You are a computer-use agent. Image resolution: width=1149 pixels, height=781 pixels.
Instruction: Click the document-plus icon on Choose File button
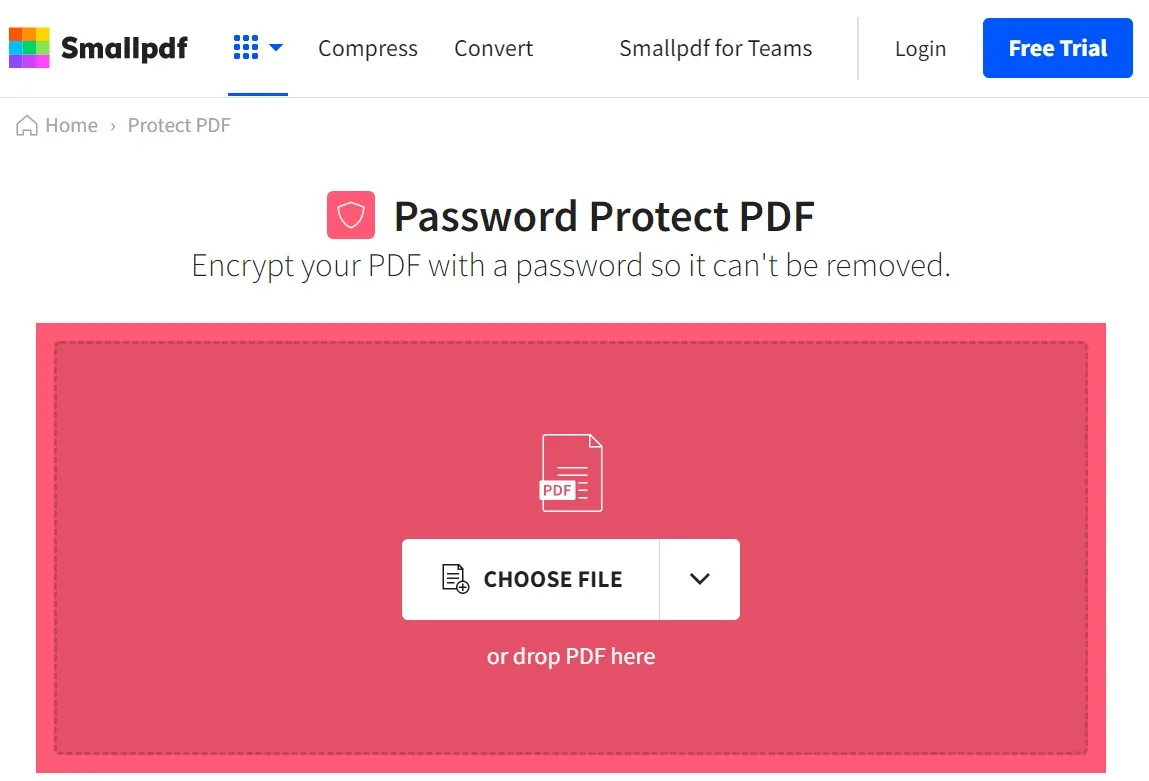pos(455,579)
